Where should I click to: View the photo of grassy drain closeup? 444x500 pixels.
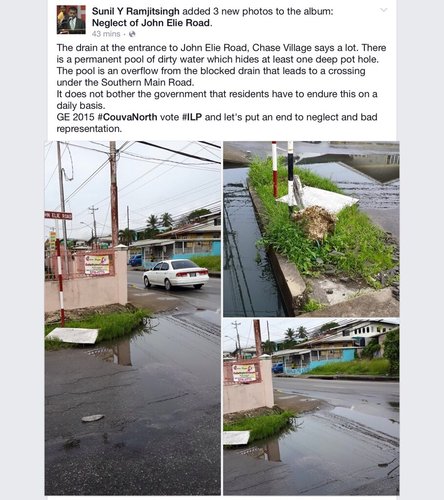[x=311, y=229]
